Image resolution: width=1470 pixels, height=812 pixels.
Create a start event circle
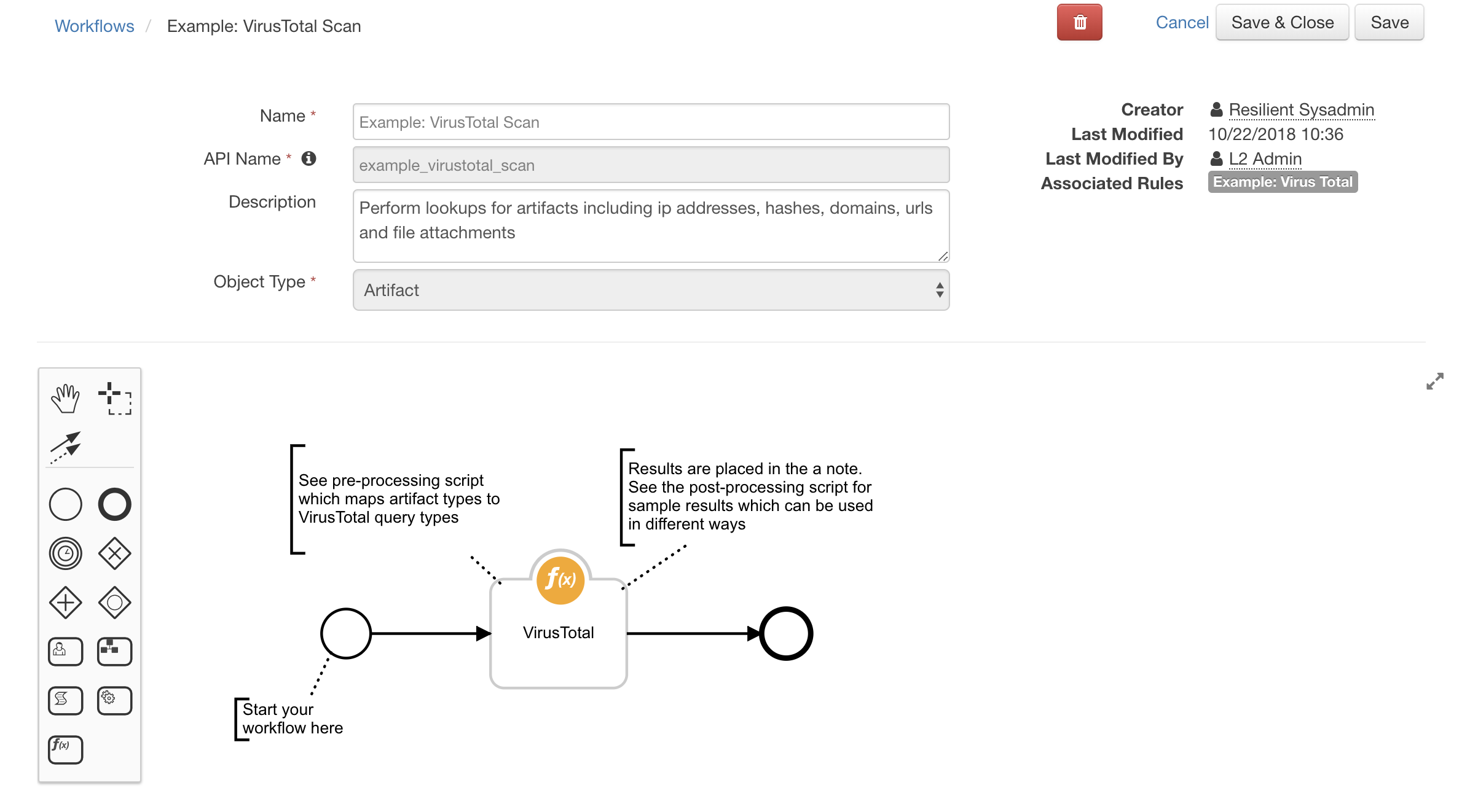tap(65, 504)
